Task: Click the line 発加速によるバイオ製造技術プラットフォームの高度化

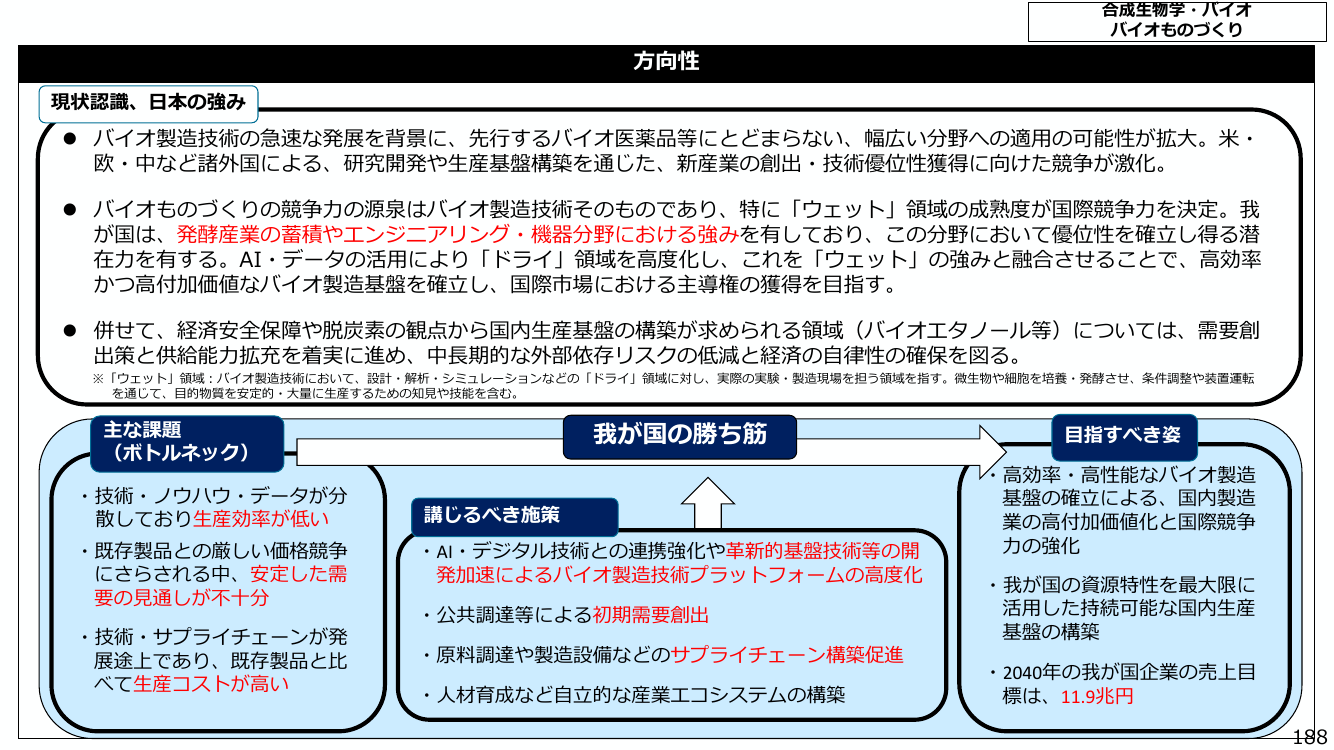Action: [x=679, y=576]
